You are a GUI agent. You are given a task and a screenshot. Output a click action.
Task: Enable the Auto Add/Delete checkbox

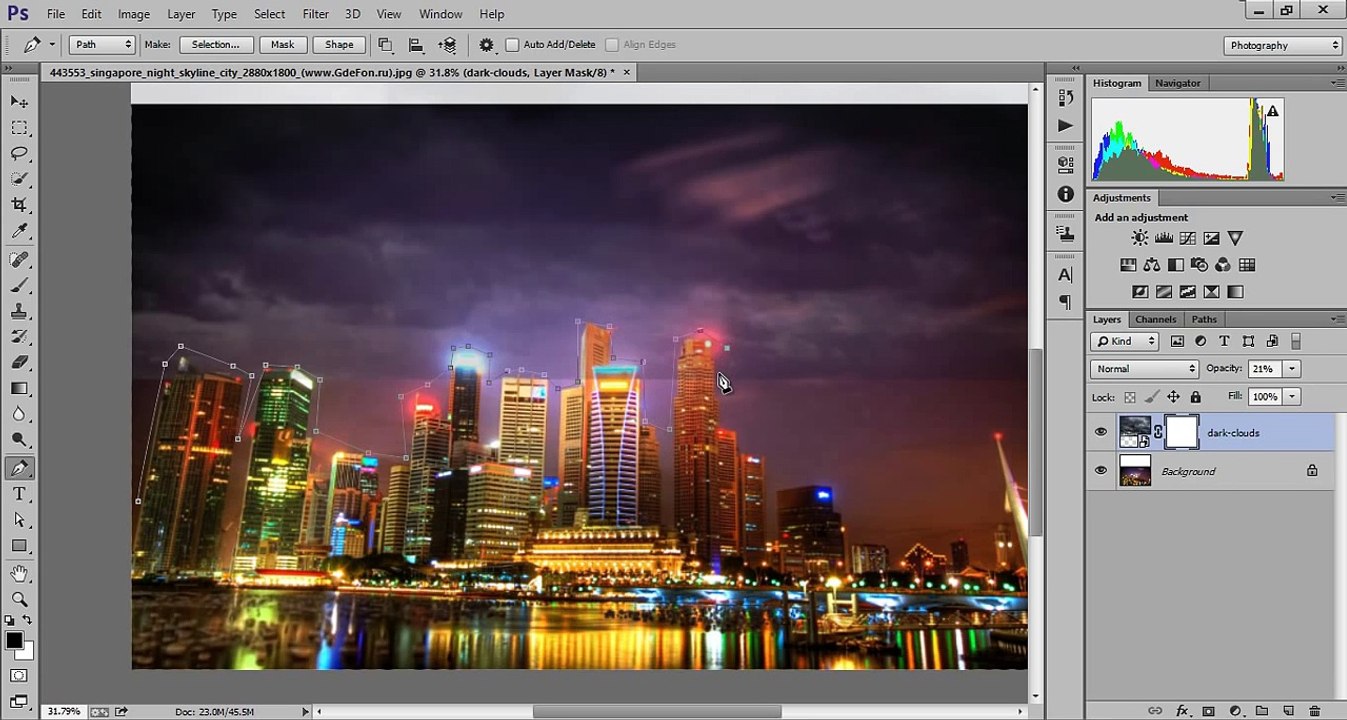[x=512, y=45]
